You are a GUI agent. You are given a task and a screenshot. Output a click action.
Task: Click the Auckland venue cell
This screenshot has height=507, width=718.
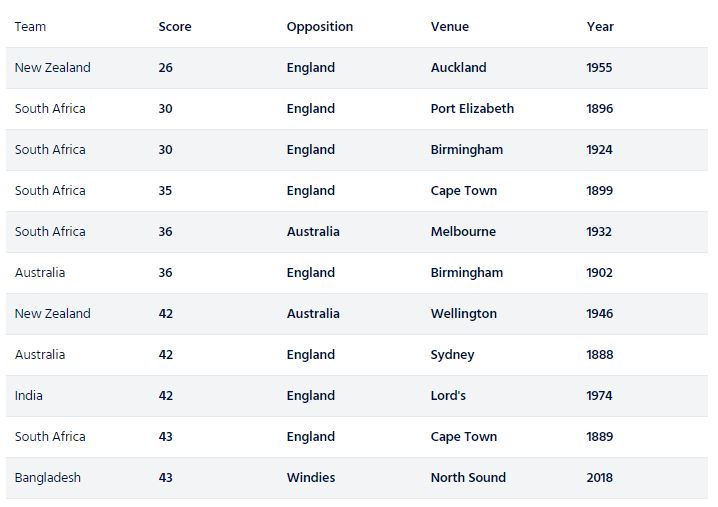click(458, 67)
